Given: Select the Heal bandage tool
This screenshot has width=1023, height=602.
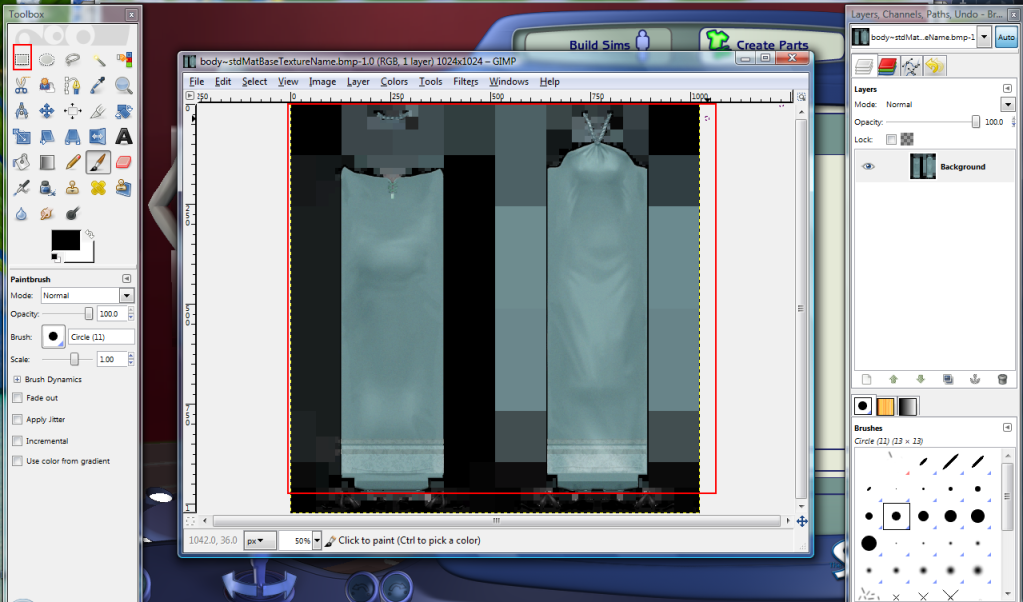Looking at the screenshot, I should [x=98, y=188].
